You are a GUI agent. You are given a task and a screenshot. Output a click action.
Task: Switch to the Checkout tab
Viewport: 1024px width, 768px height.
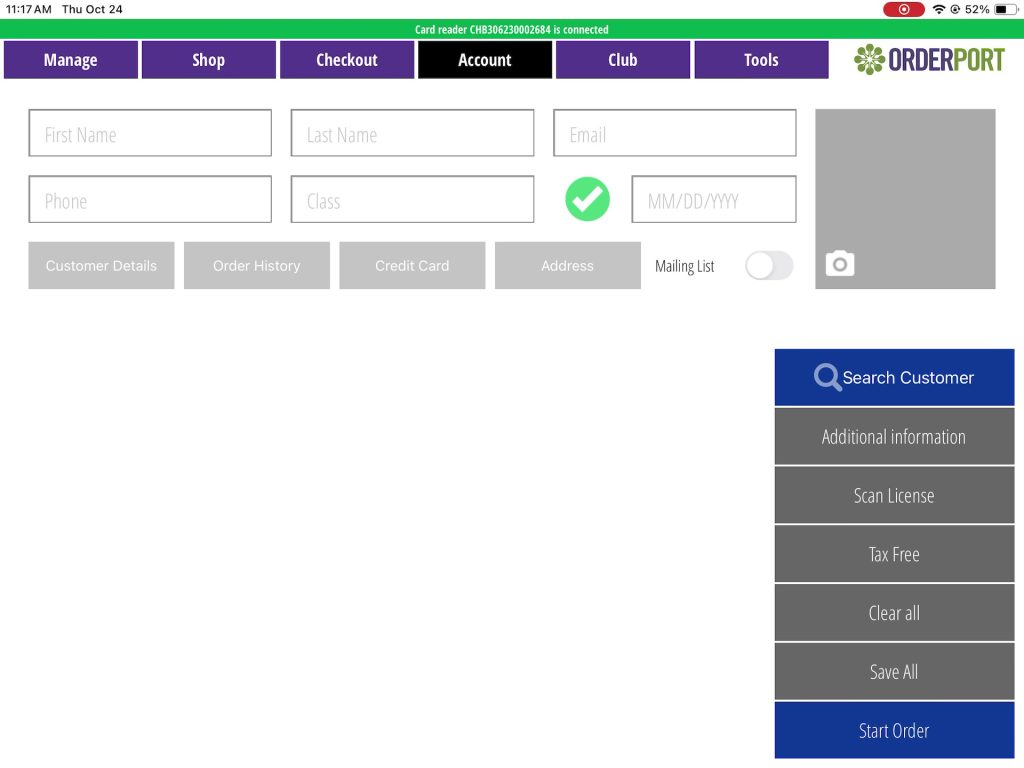[347, 60]
